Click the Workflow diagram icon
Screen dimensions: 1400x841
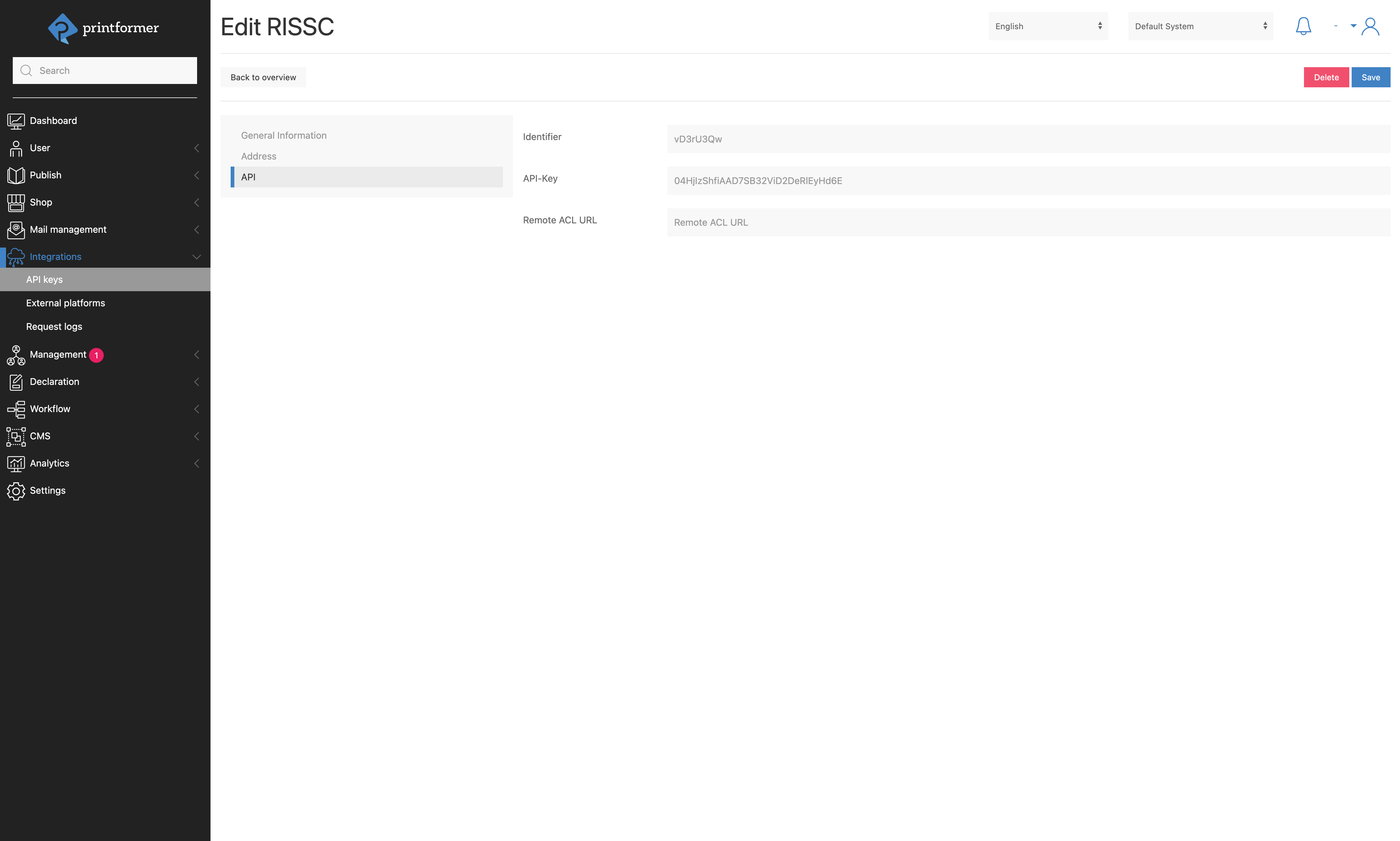[x=16, y=409]
